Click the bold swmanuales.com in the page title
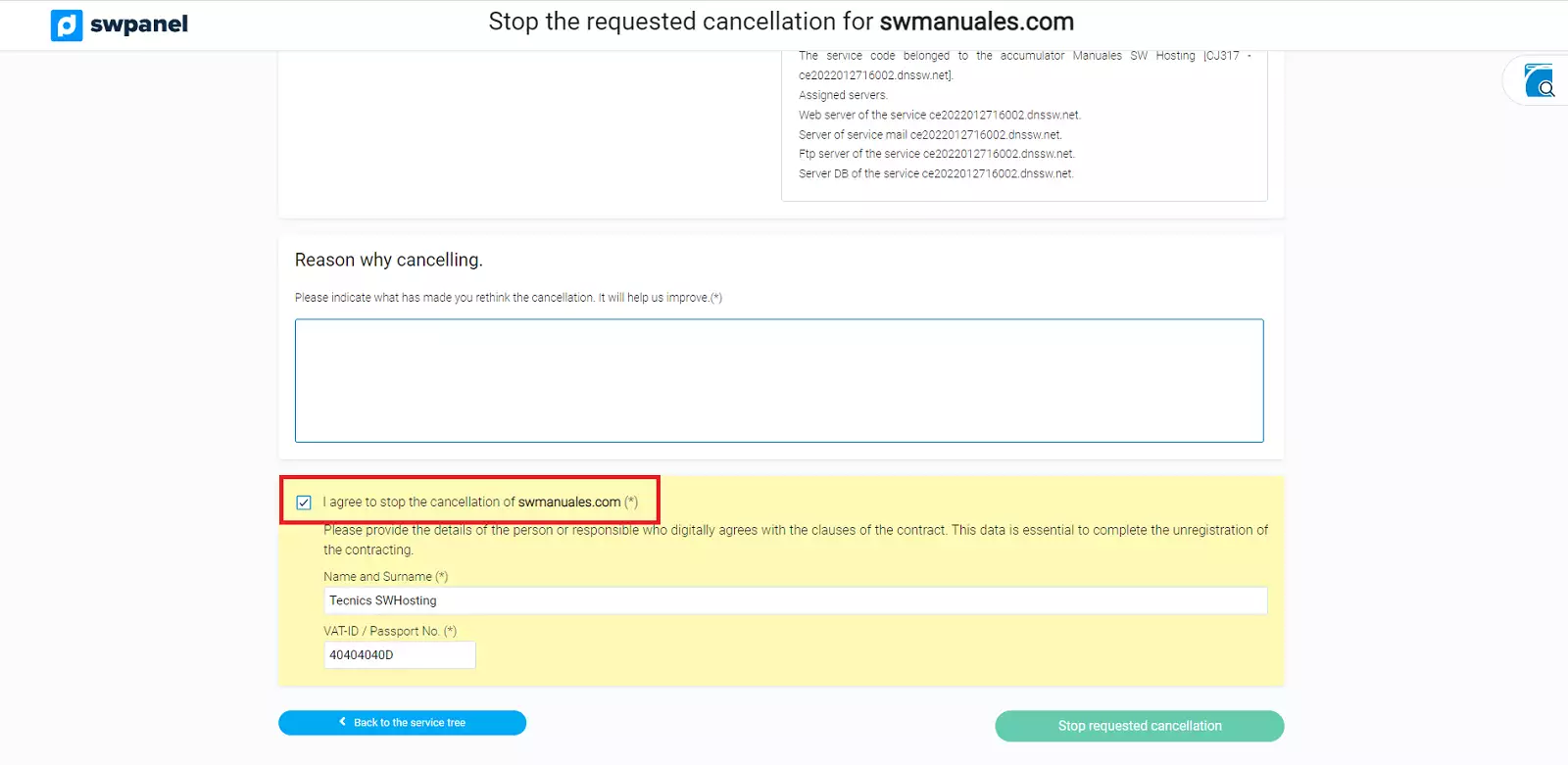The height and width of the screenshot is (765, 1568). click(x=976, y=22)
